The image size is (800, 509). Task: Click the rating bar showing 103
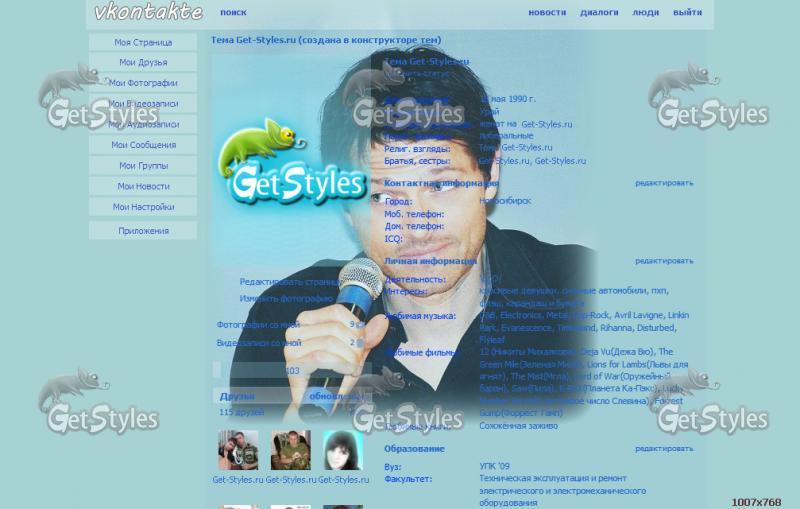click(292, 370)
